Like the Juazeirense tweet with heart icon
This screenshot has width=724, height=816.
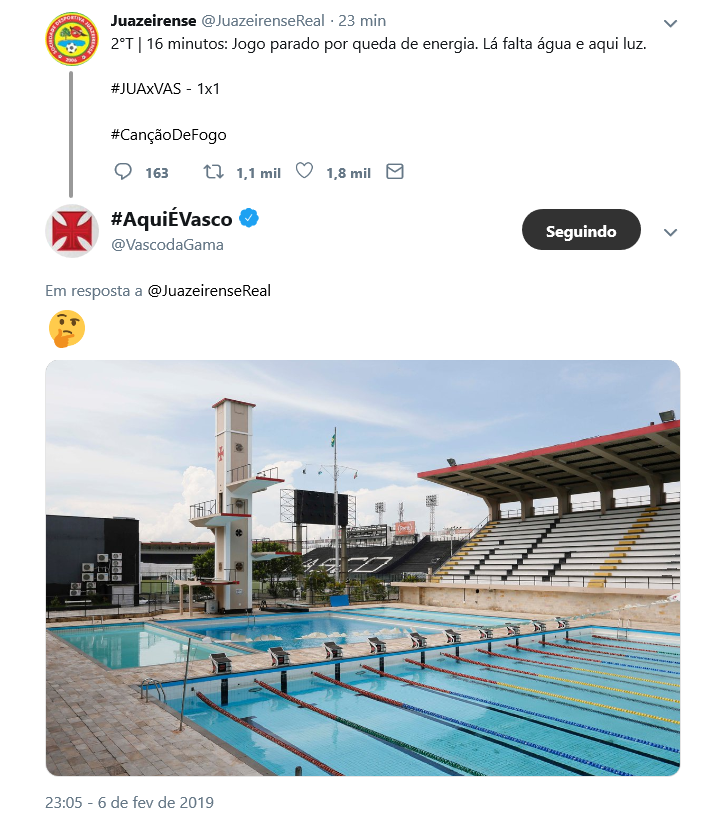305,172
